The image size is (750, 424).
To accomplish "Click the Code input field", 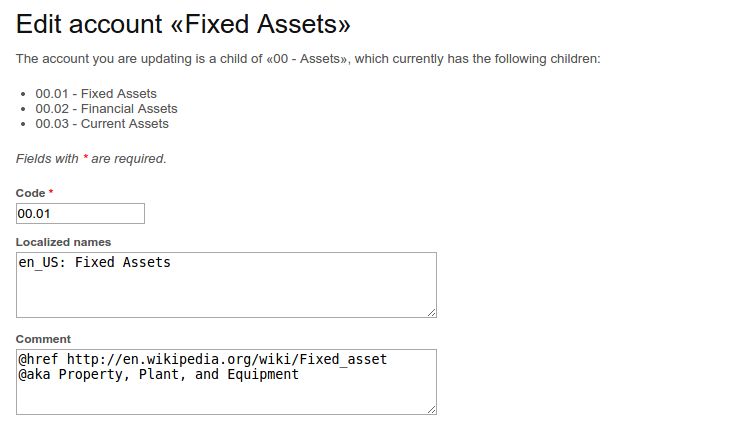I will pyautogui.click(x=80, y=213).
